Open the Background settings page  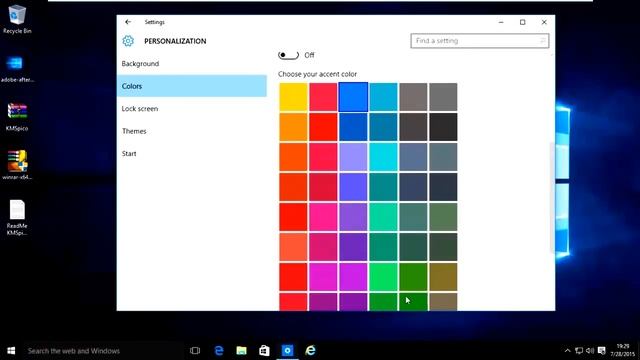point(191,64)
